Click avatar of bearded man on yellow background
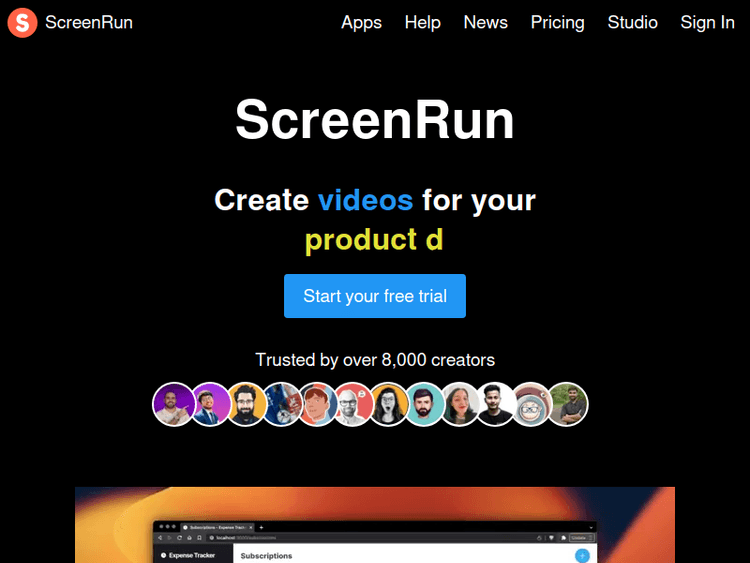This screenshot has width=750, height=563. pyautogui.click(x=246, y=404)
